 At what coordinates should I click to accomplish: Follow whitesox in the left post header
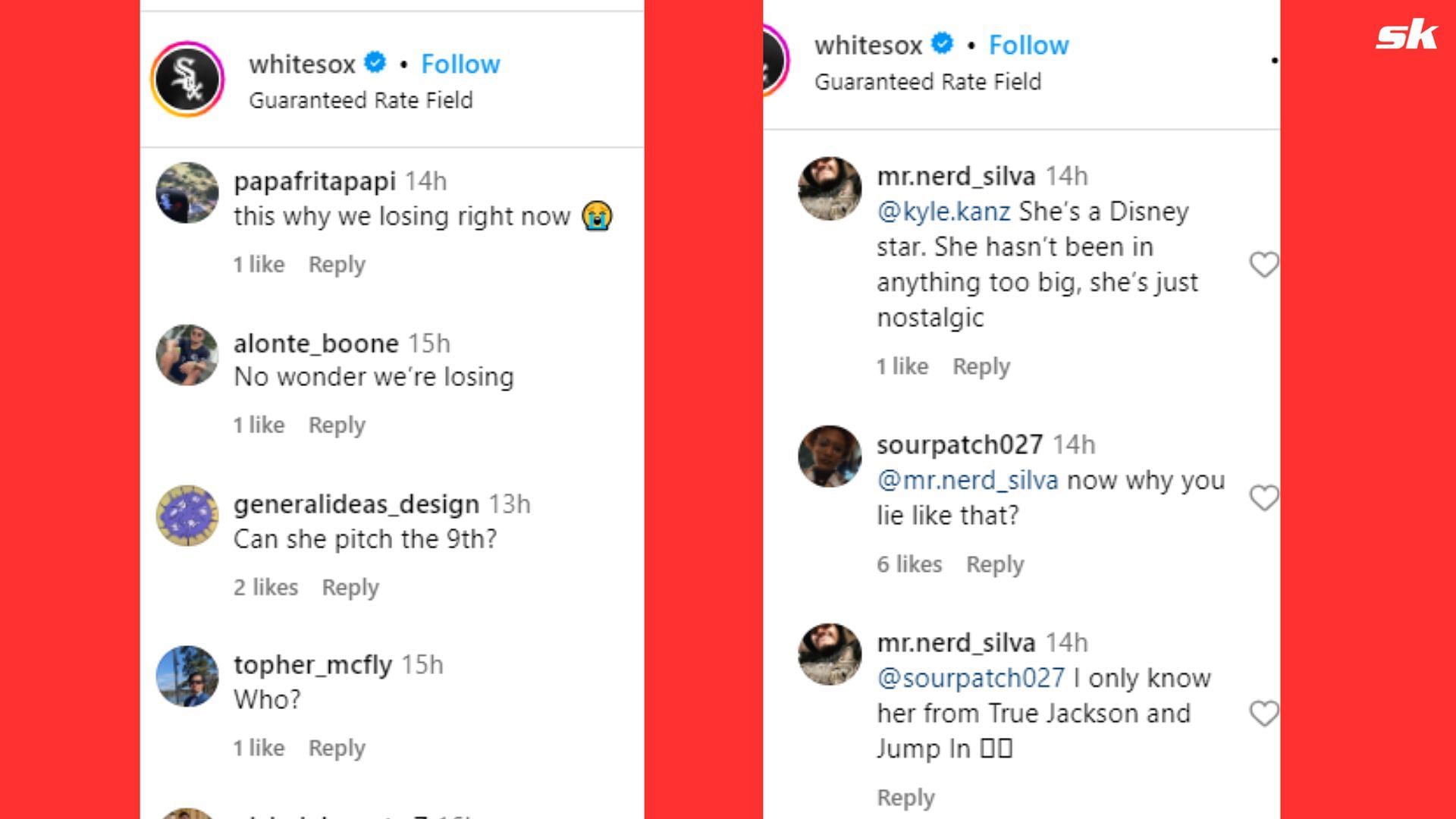460,64
